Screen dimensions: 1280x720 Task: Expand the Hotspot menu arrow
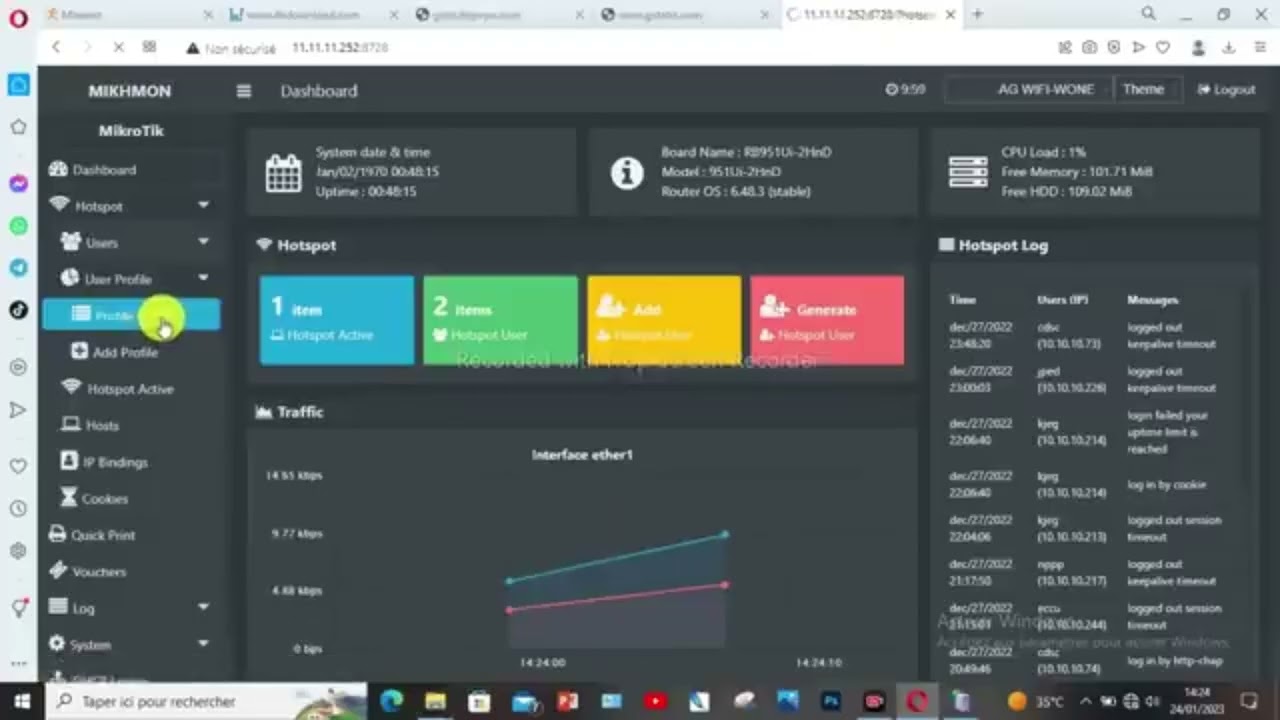pos(203,206)
